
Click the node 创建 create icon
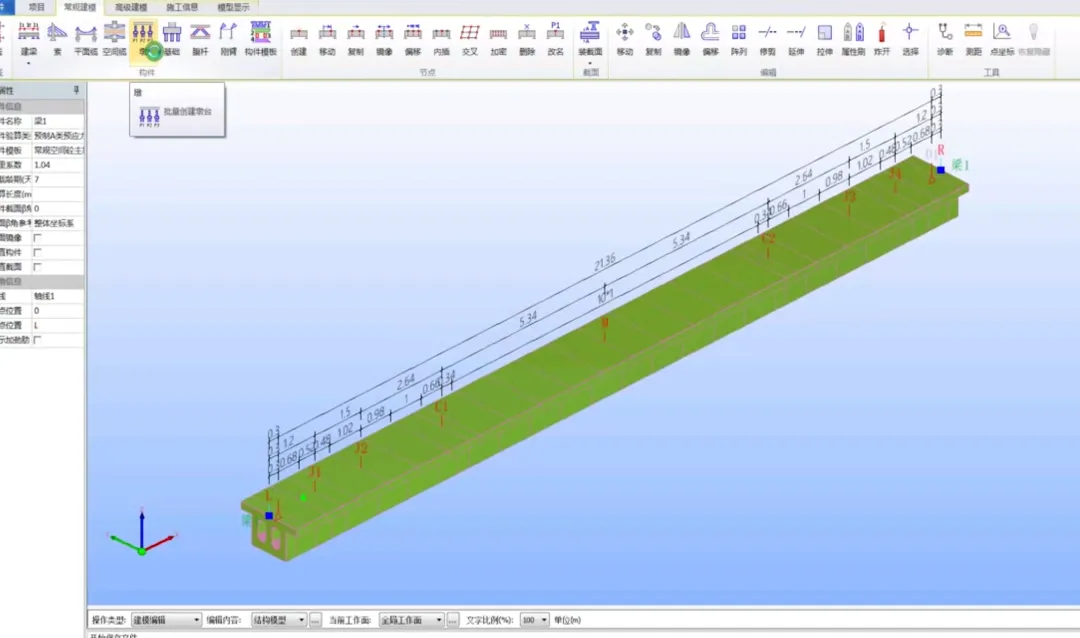298,39
